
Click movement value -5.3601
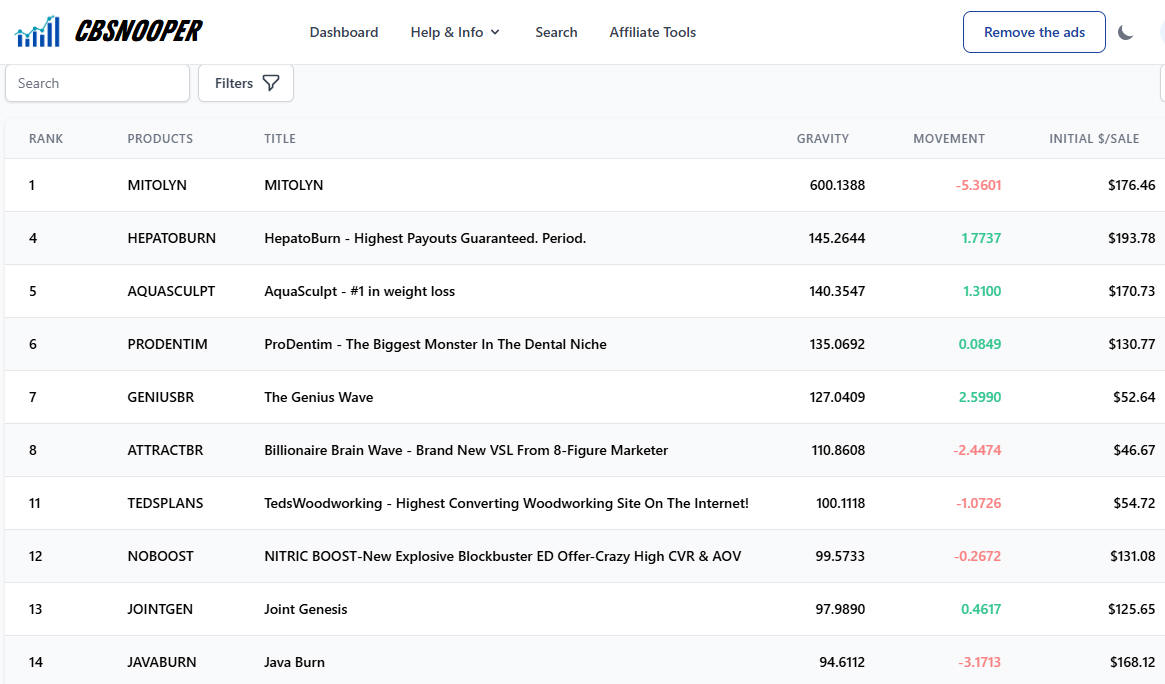[x=979, y=185]
